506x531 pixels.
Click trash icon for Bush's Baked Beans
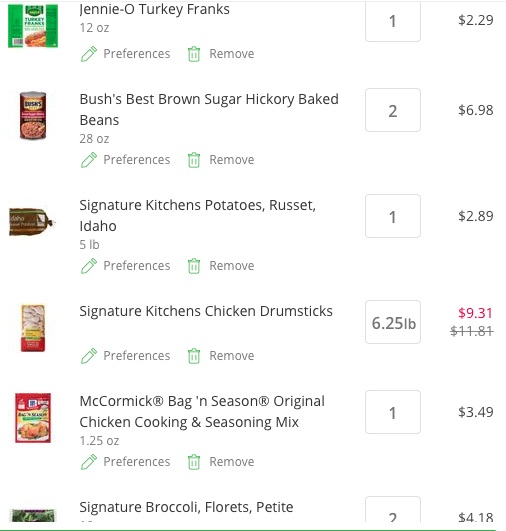coord(194,160)
